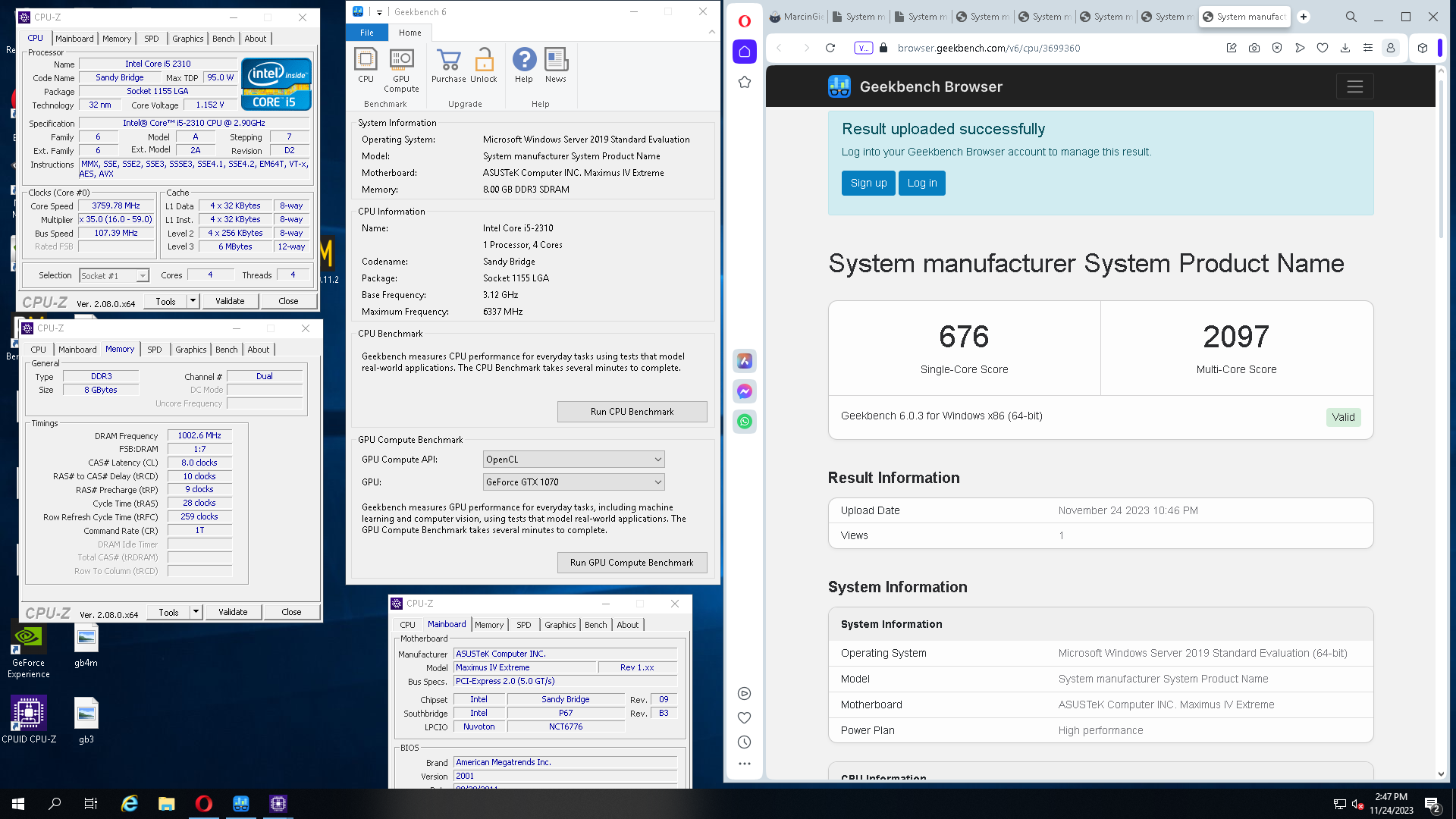Open the File menu in Geekbench 6
This screenshot has height=819, width=1456.
[x=367, y=33]
